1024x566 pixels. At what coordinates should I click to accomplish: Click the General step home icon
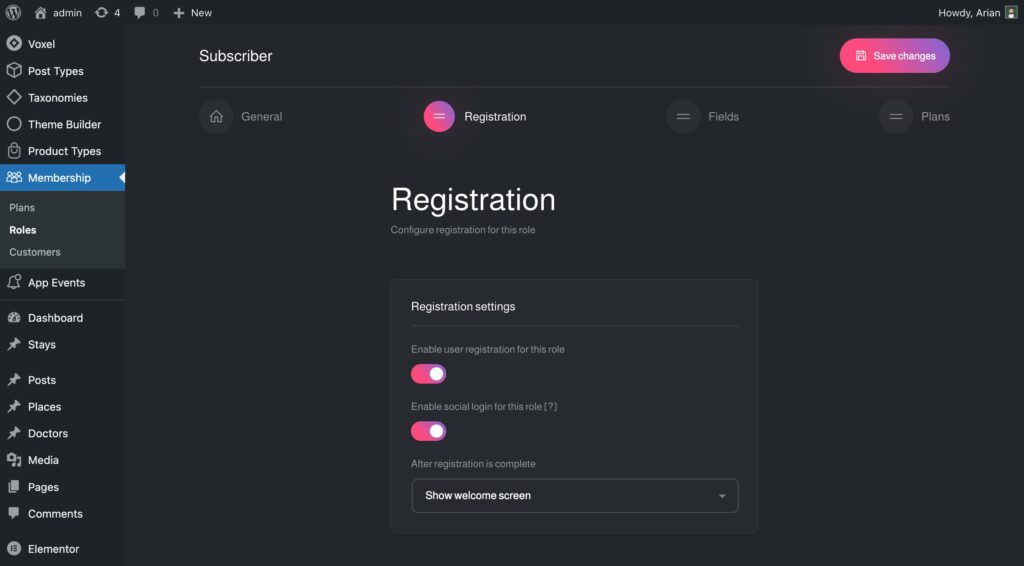coord(216,117)
